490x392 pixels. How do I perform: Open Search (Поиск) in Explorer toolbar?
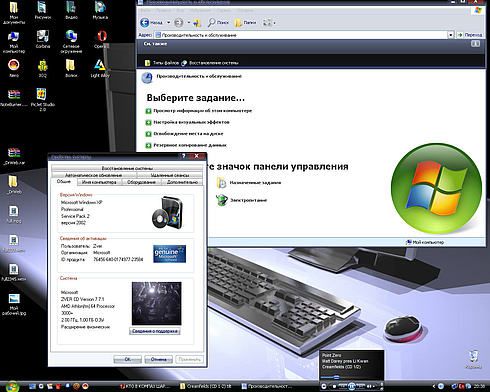(218, 23)
